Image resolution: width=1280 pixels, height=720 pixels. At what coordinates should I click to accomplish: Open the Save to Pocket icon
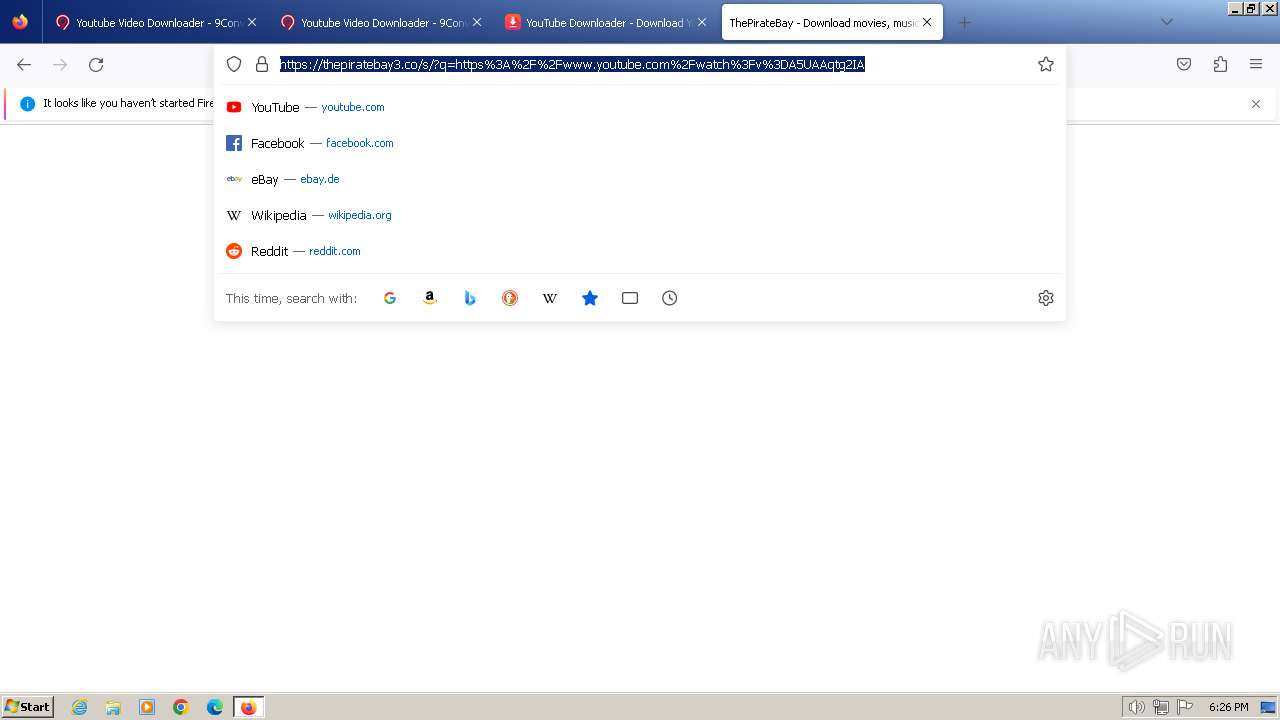pos(1184,65)
